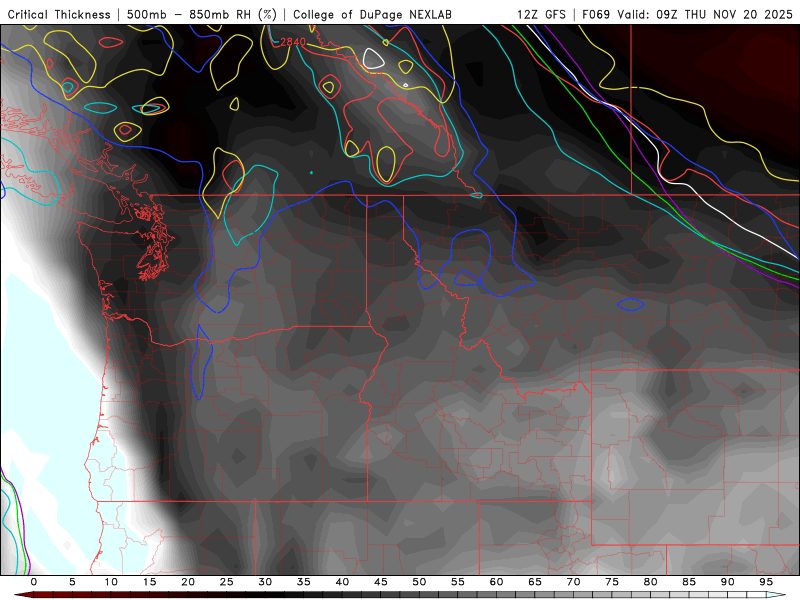Click the red "2840" contour label
Viewport: 800px width, 600px height.
coord(293,42)
